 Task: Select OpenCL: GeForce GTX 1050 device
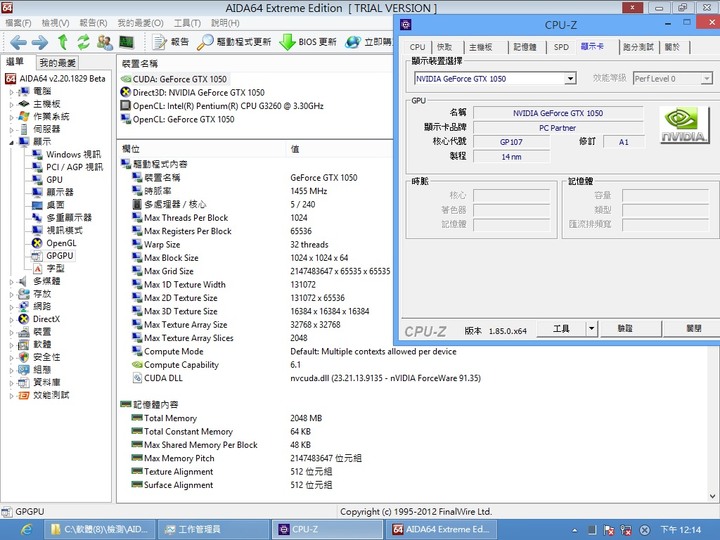(183, 119)
